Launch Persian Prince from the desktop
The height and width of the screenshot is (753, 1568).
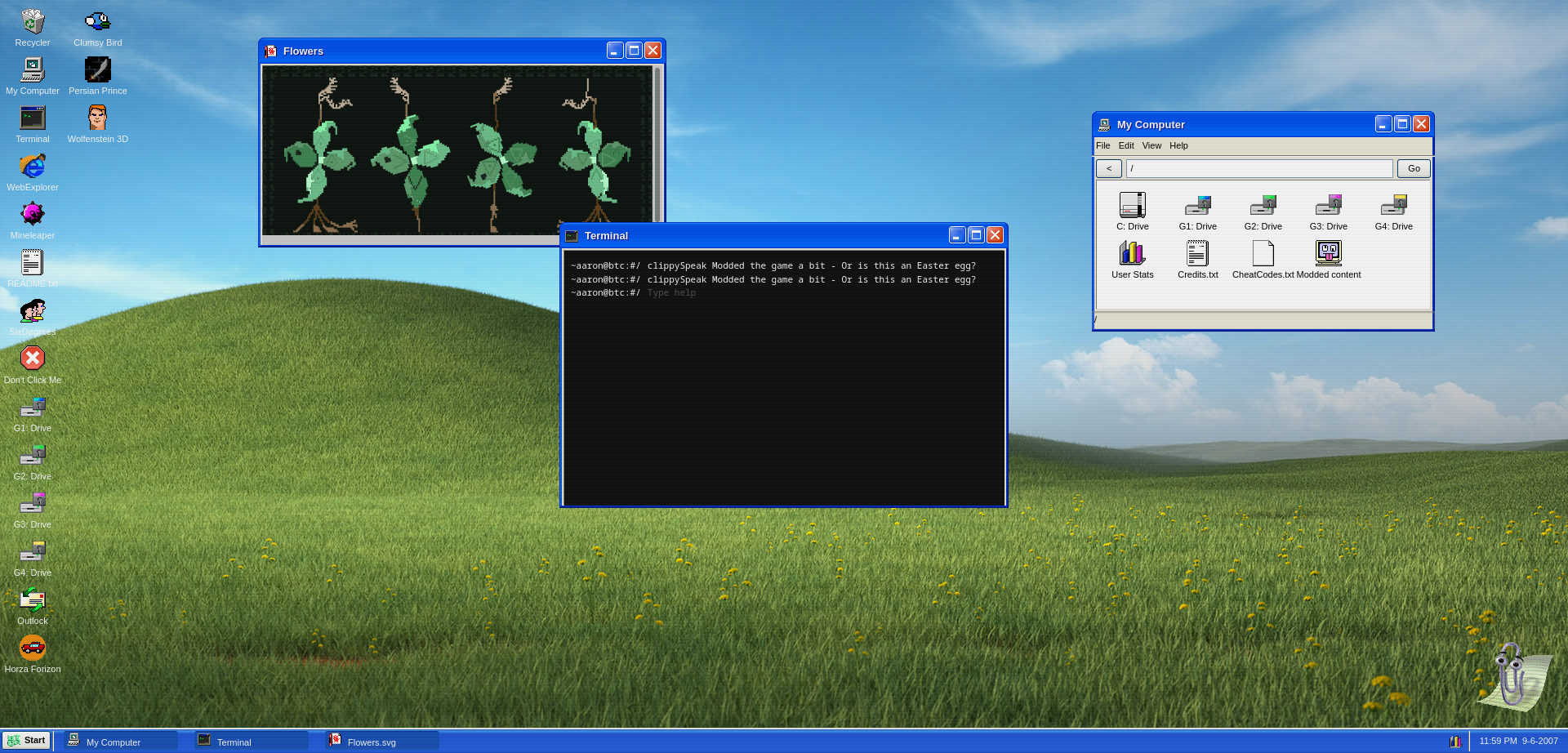click(x=98, y=76)
